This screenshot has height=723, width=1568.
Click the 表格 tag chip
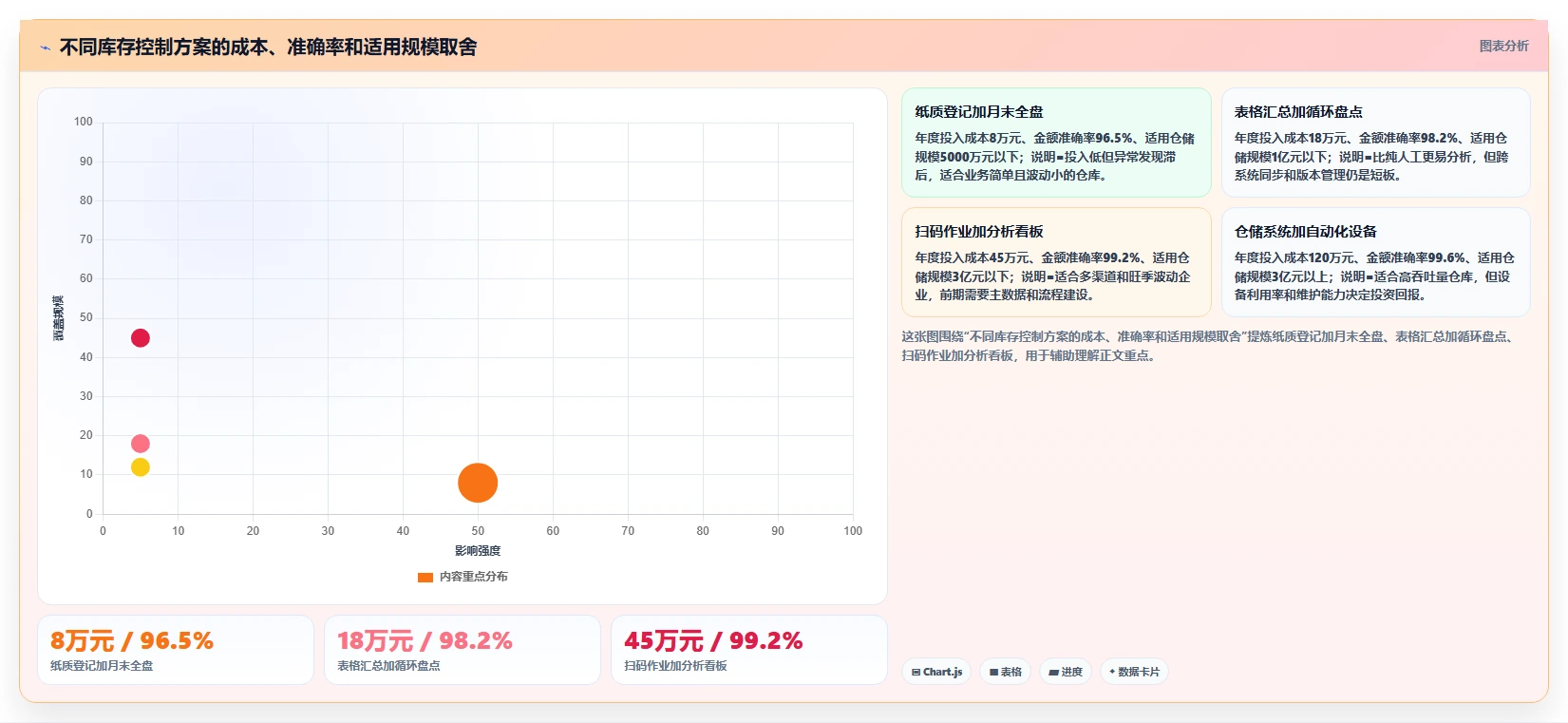(x=1005, y=672)
